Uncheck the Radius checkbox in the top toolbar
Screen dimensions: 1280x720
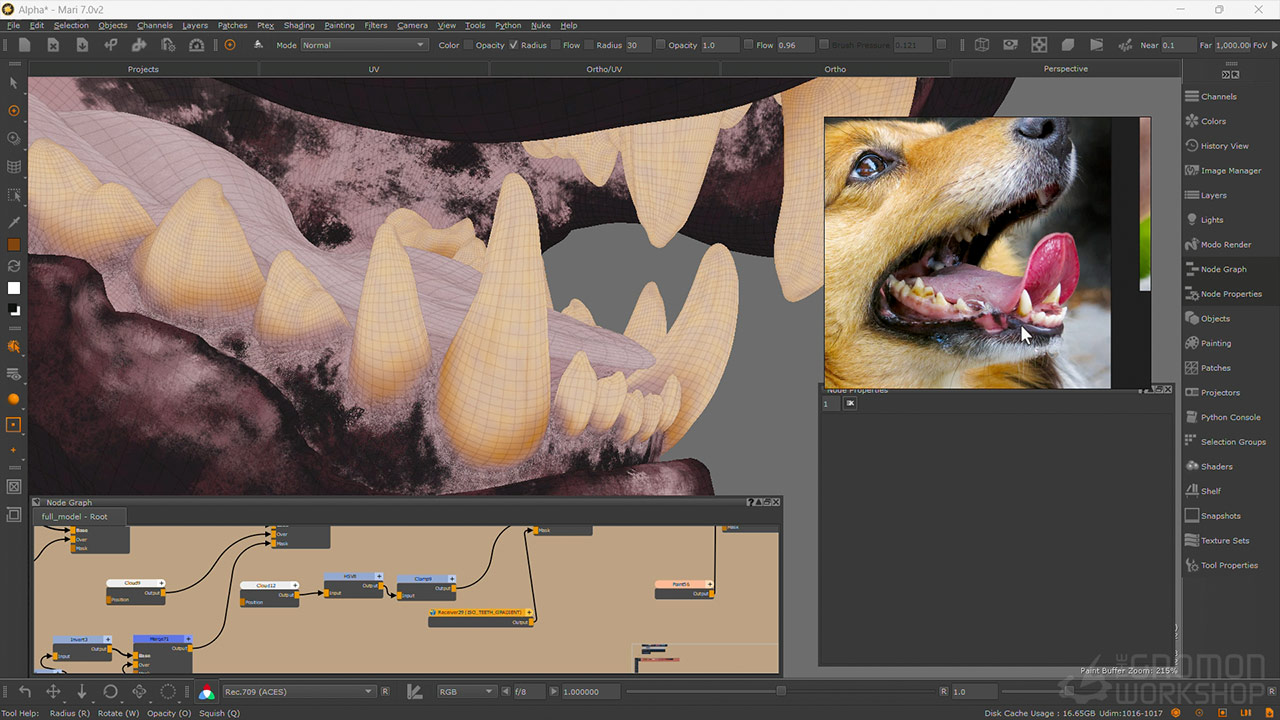[x=515, y=45]
